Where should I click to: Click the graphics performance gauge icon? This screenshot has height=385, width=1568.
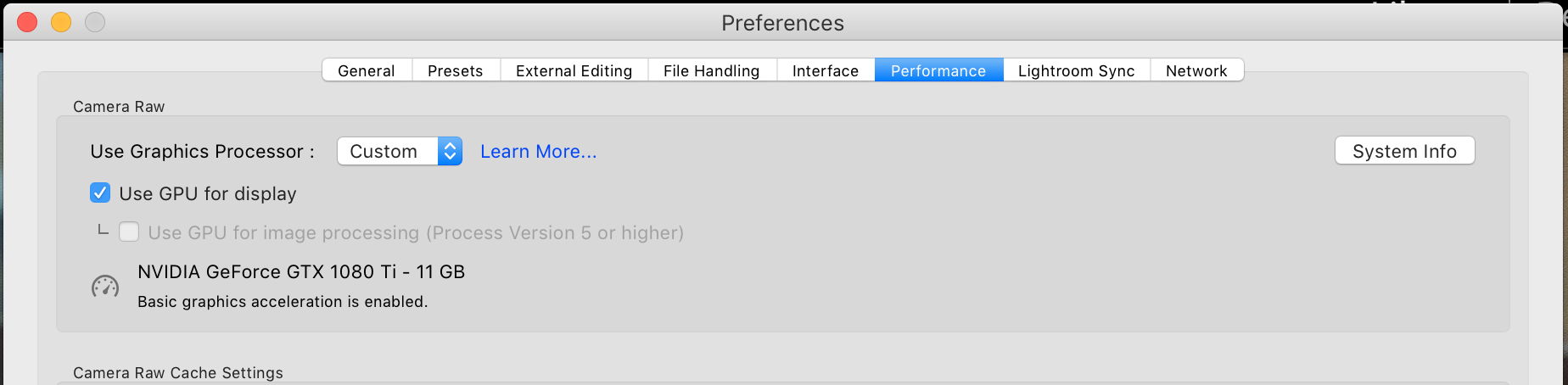[105, 287]
